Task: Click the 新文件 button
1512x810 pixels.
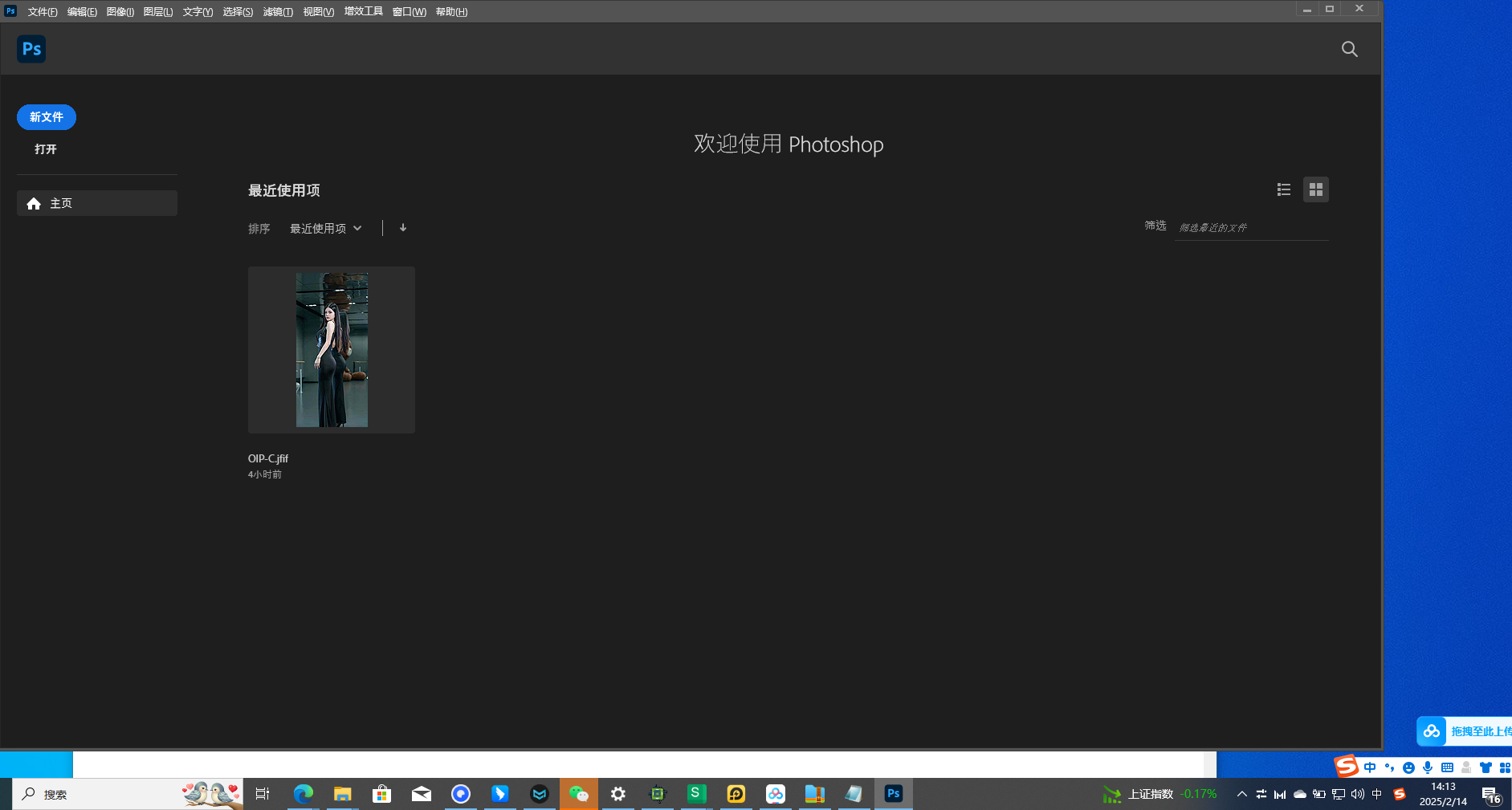Action: tap(47, 117)
